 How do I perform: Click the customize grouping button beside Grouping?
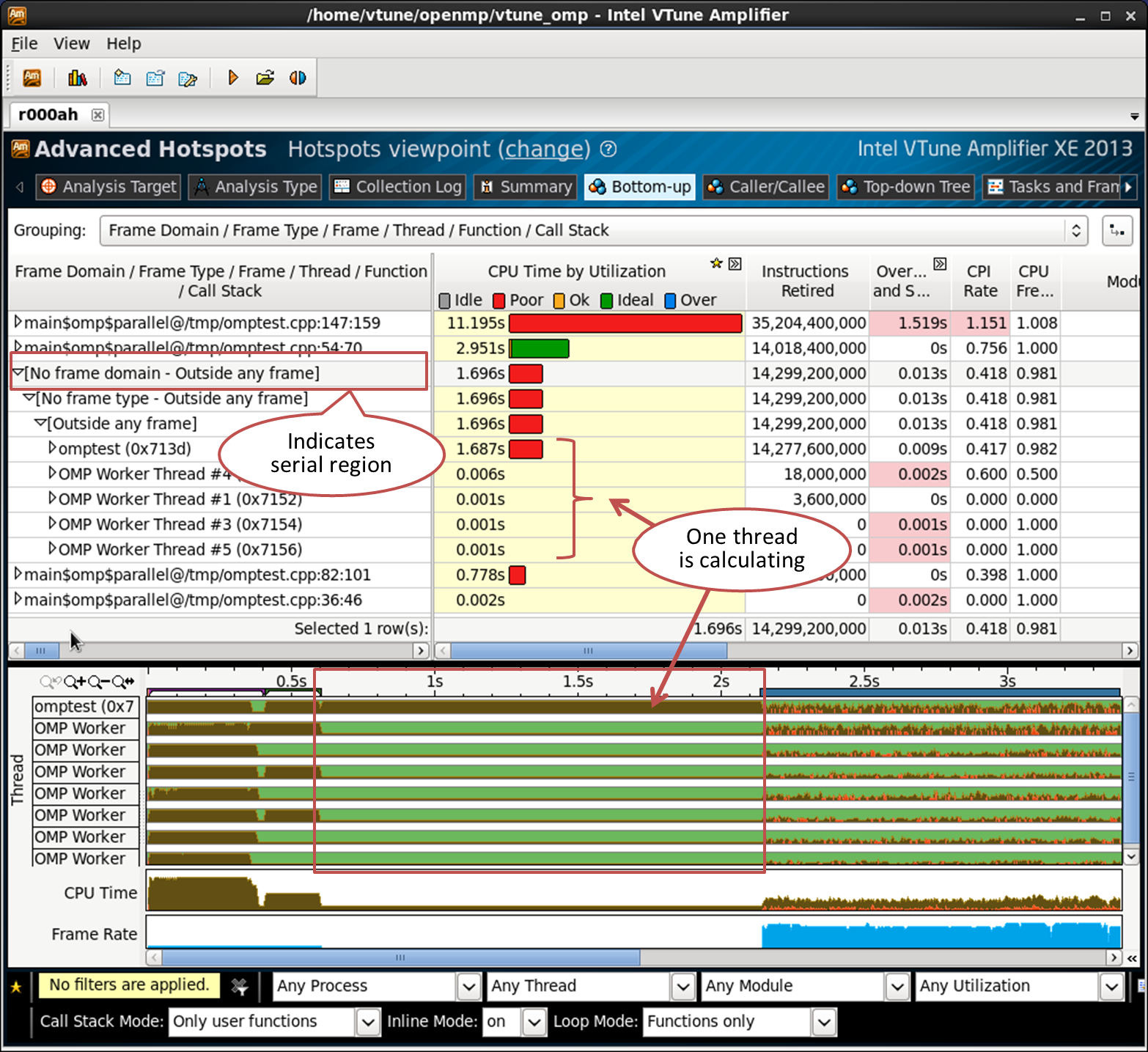(1117, 230)
